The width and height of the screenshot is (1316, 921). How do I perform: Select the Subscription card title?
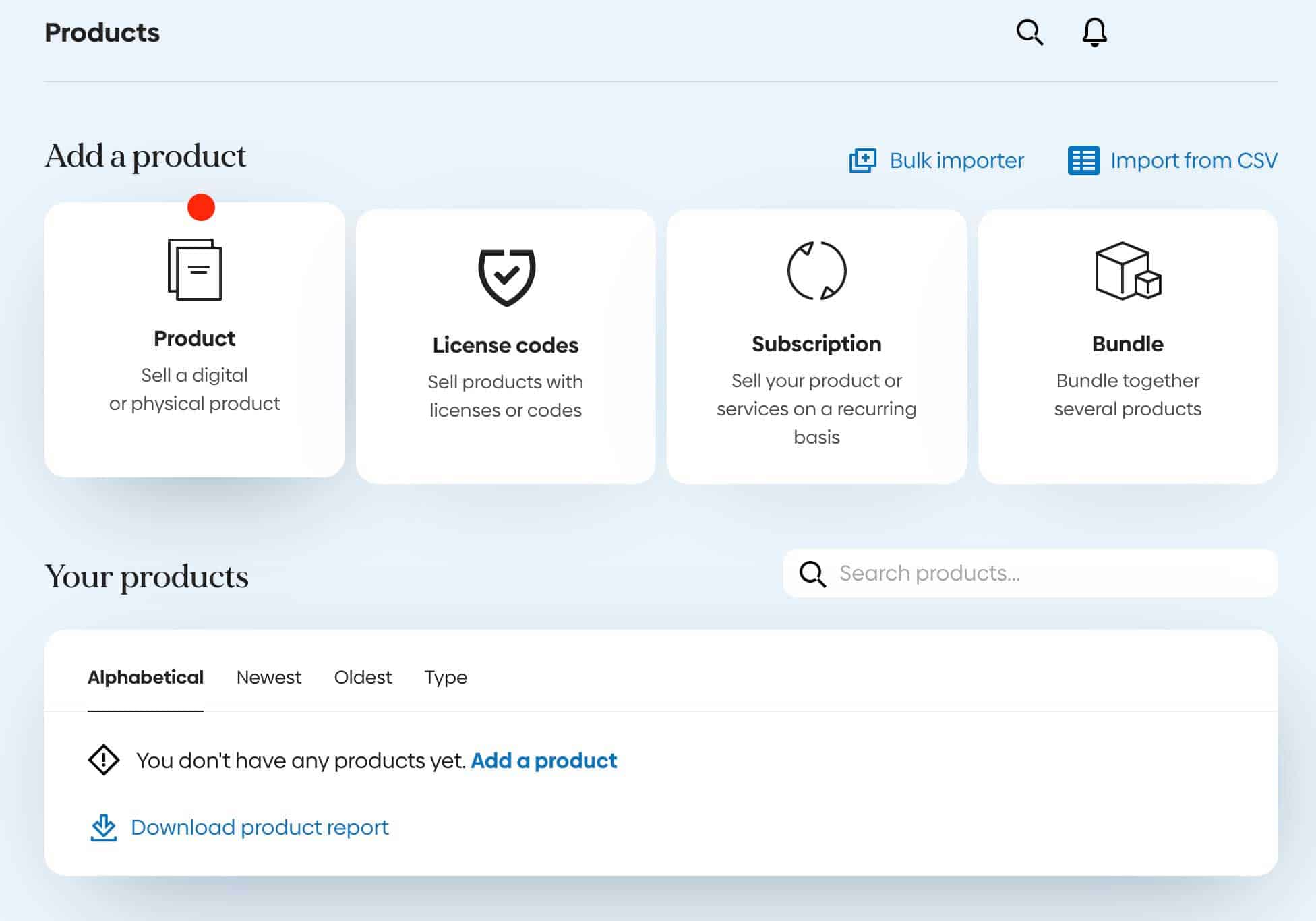click(x=816, y=344)
